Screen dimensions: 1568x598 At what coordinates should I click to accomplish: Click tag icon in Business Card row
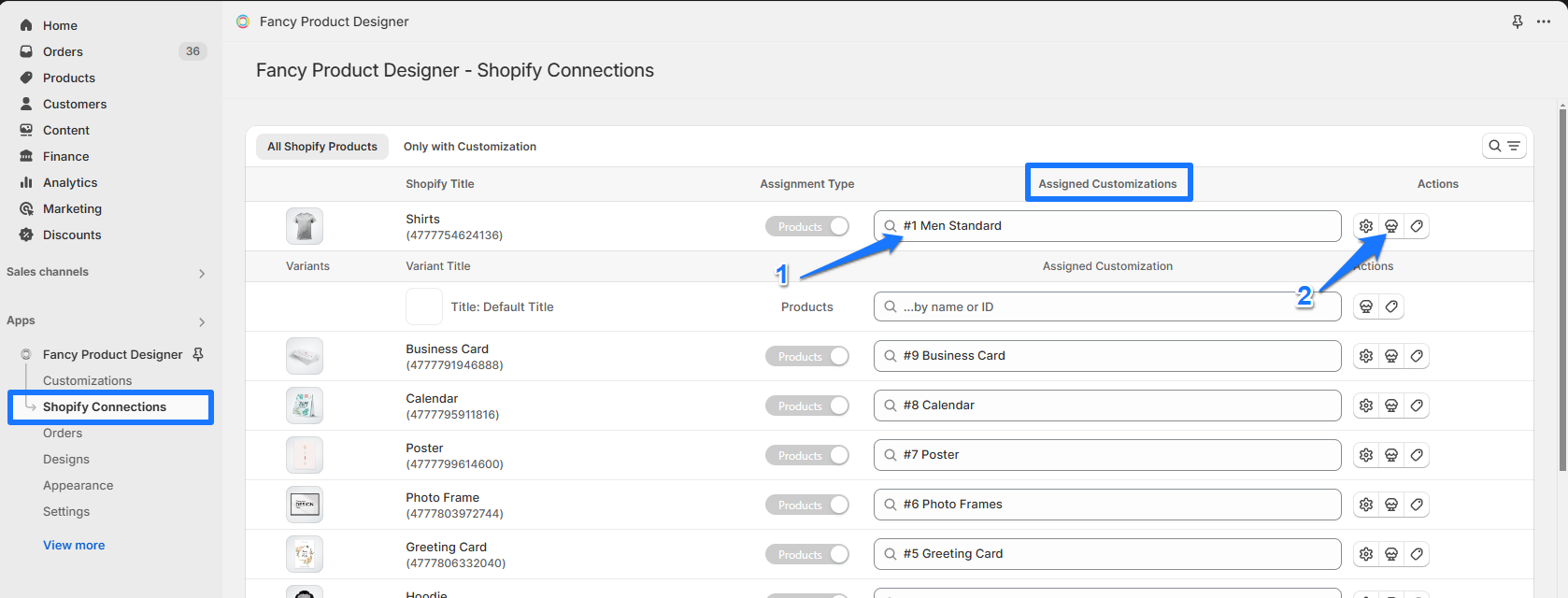(1417, 356)
